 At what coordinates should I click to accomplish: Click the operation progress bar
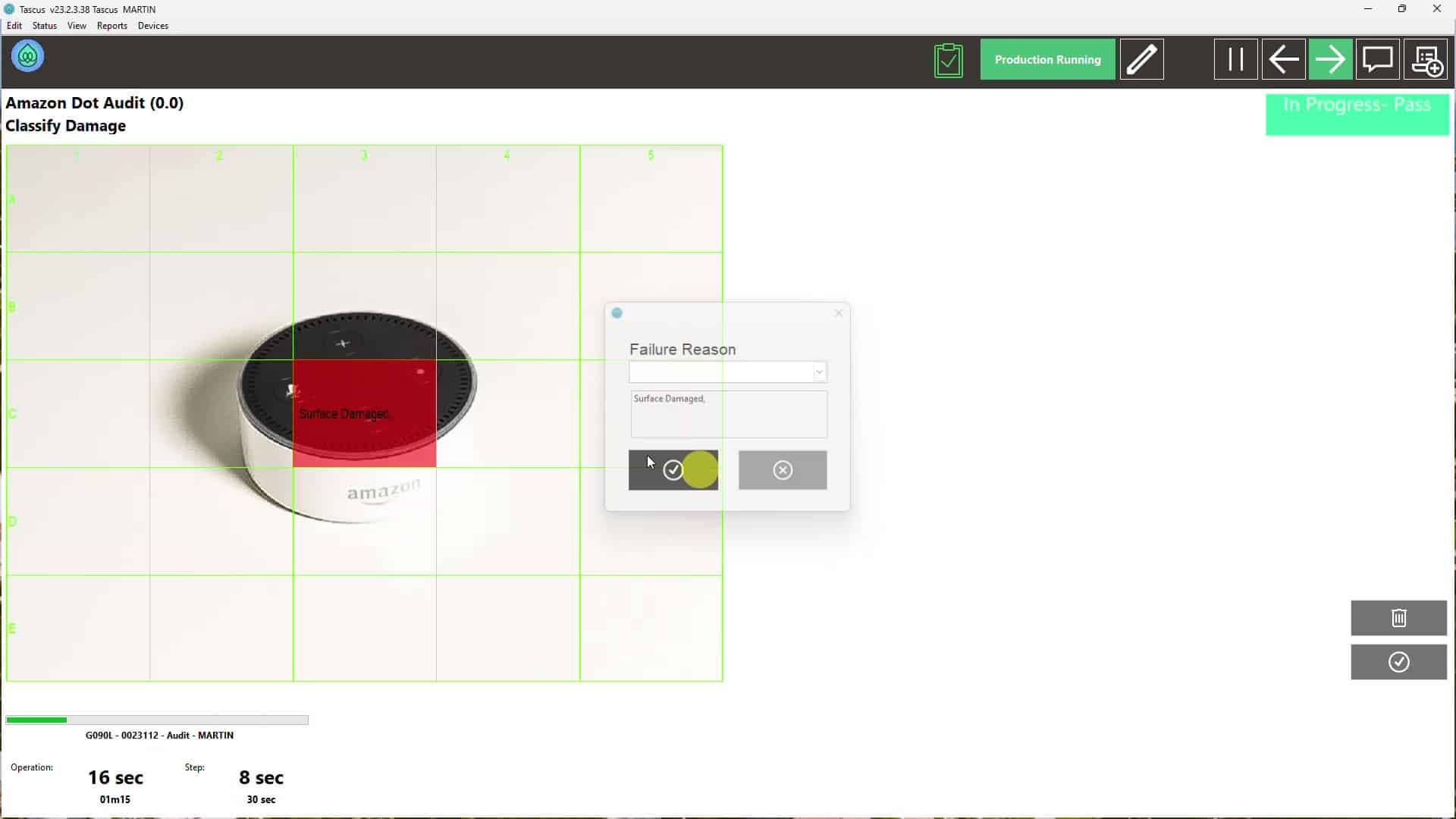[x=157, y=720]
